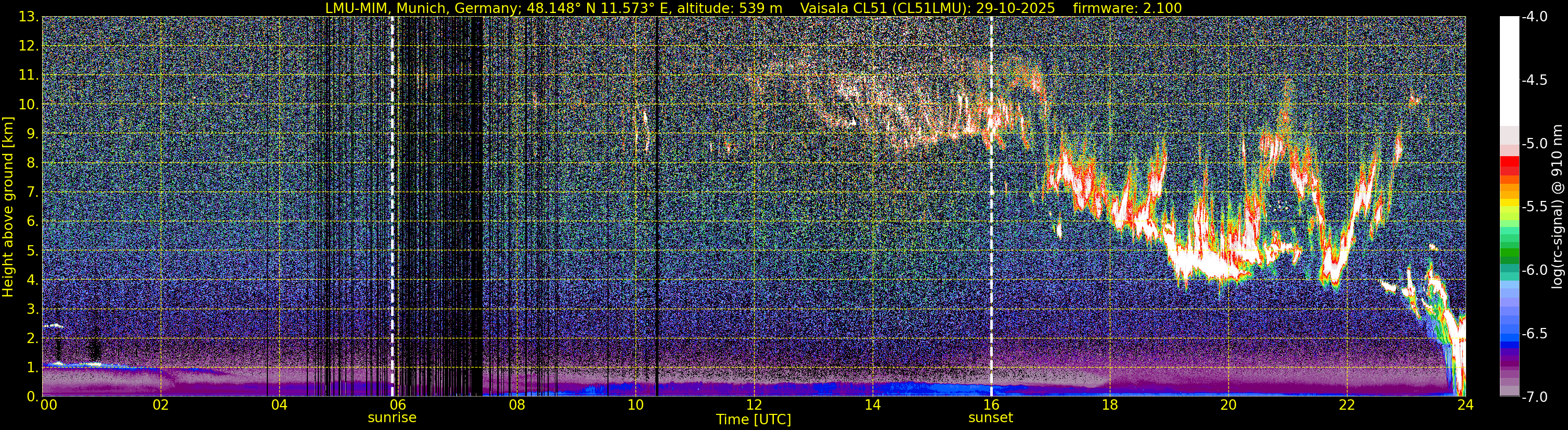Click the height-axis tick label 2 km

pos(33,339)
